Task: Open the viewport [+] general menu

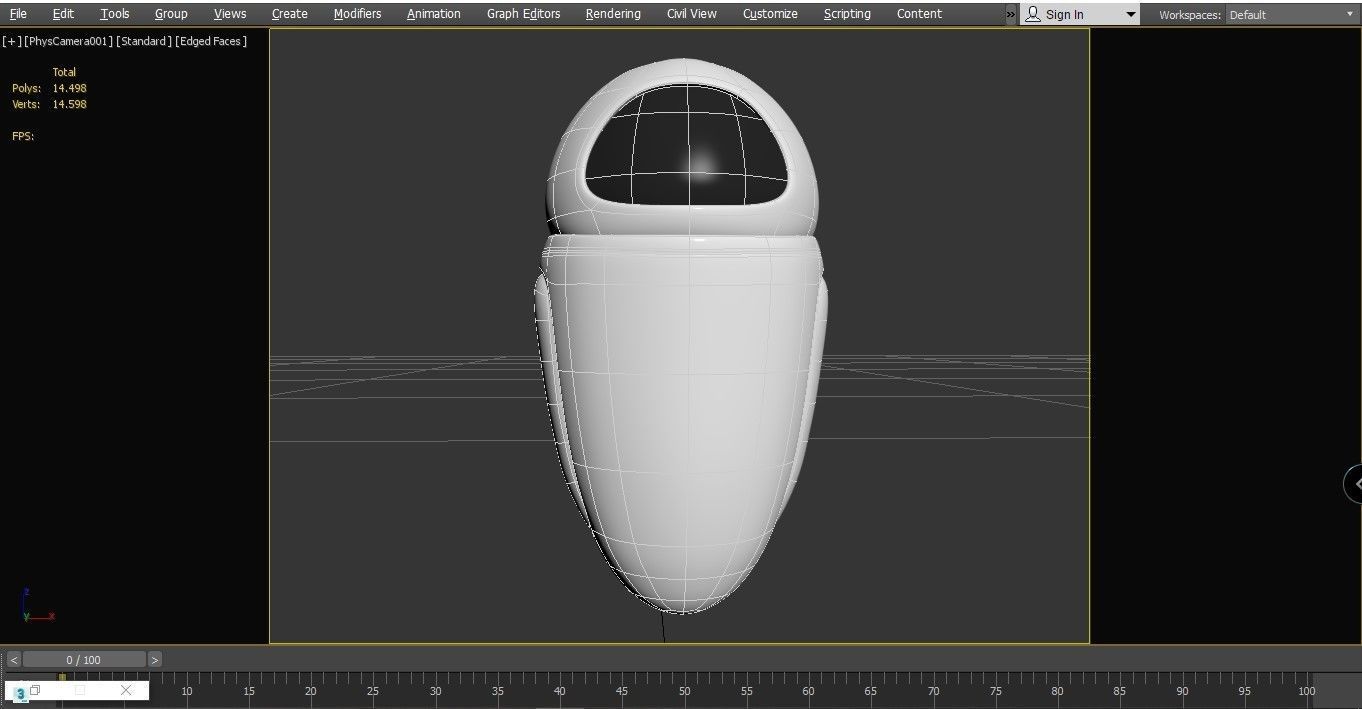Action: pyautogui.click(x=12, y=41)
